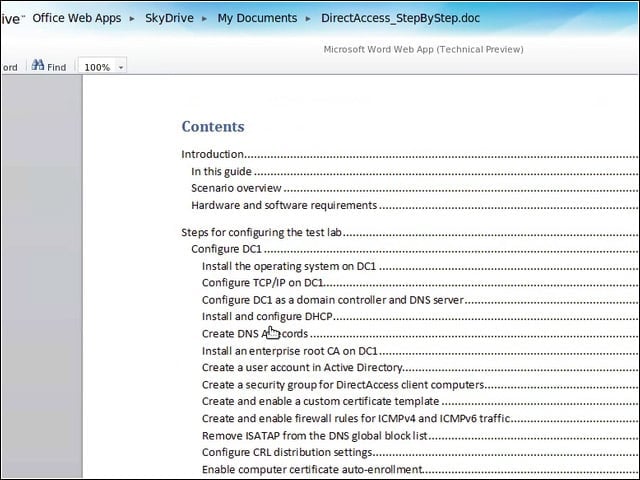Open the 100% zoom dropdown arrow
The height and width of the screenshot is (480, 640).
(x=121, y=67)
